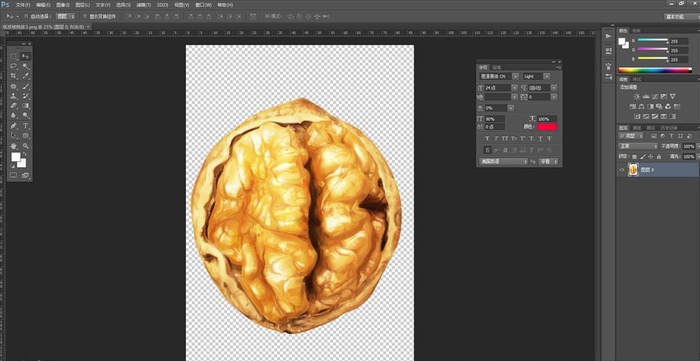Open the Filter menu (滤镜)
The width and height of the screenshot is (700, 361).
[143, 5]
